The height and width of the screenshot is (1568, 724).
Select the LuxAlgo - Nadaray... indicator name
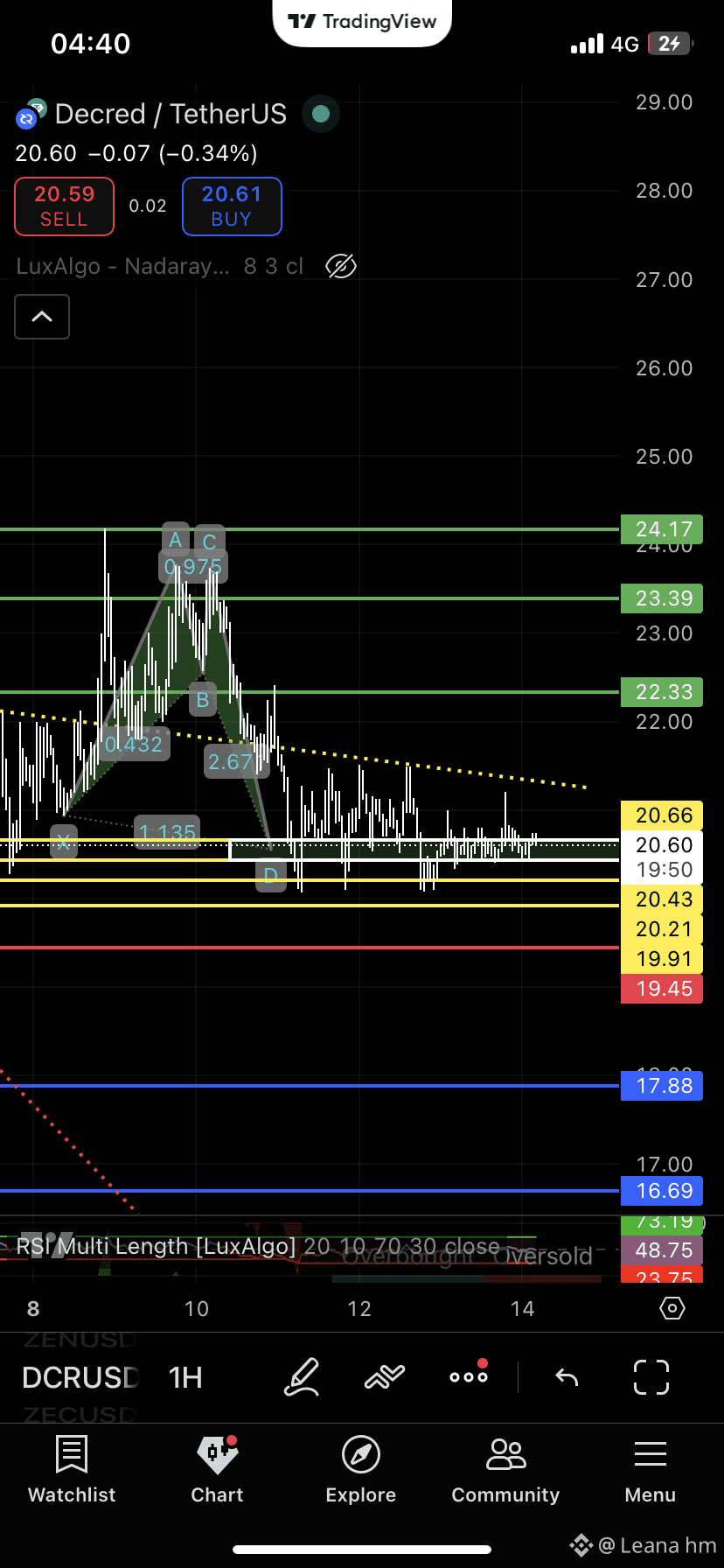pyautogui.click(x=123, y=266)
